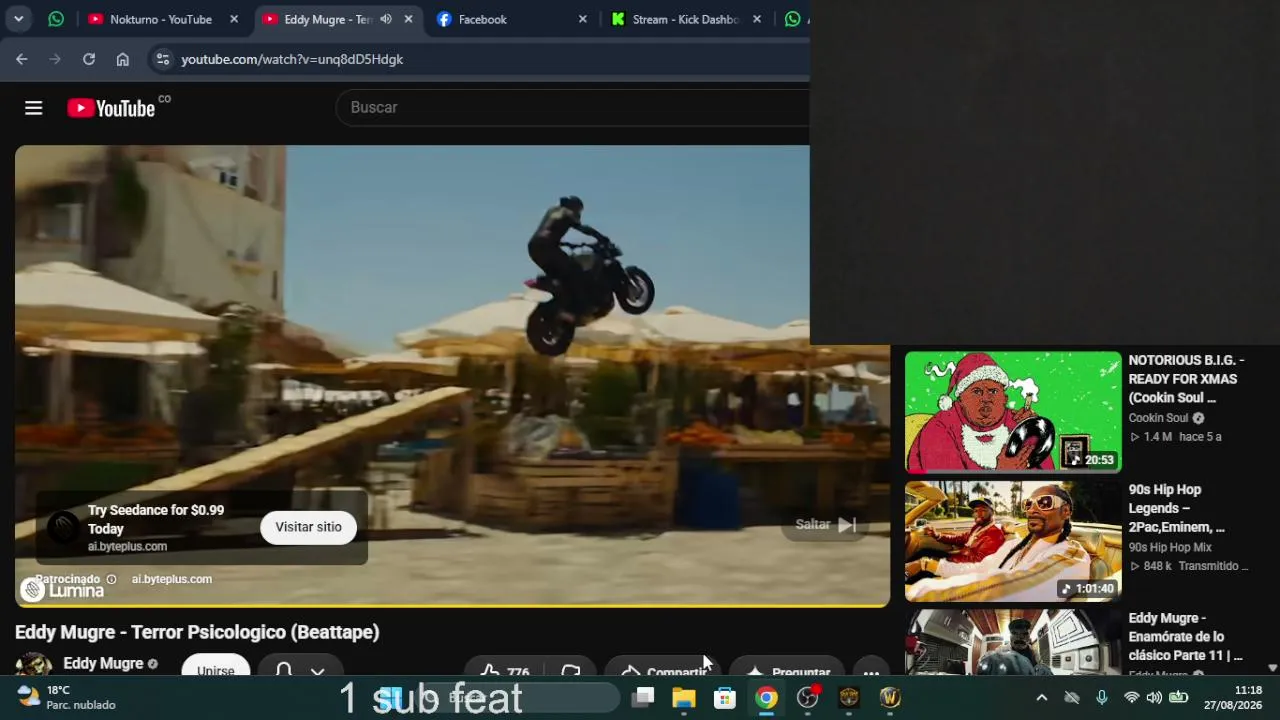Open Task View in the taskbar
1280x720 pixels.
644,697
